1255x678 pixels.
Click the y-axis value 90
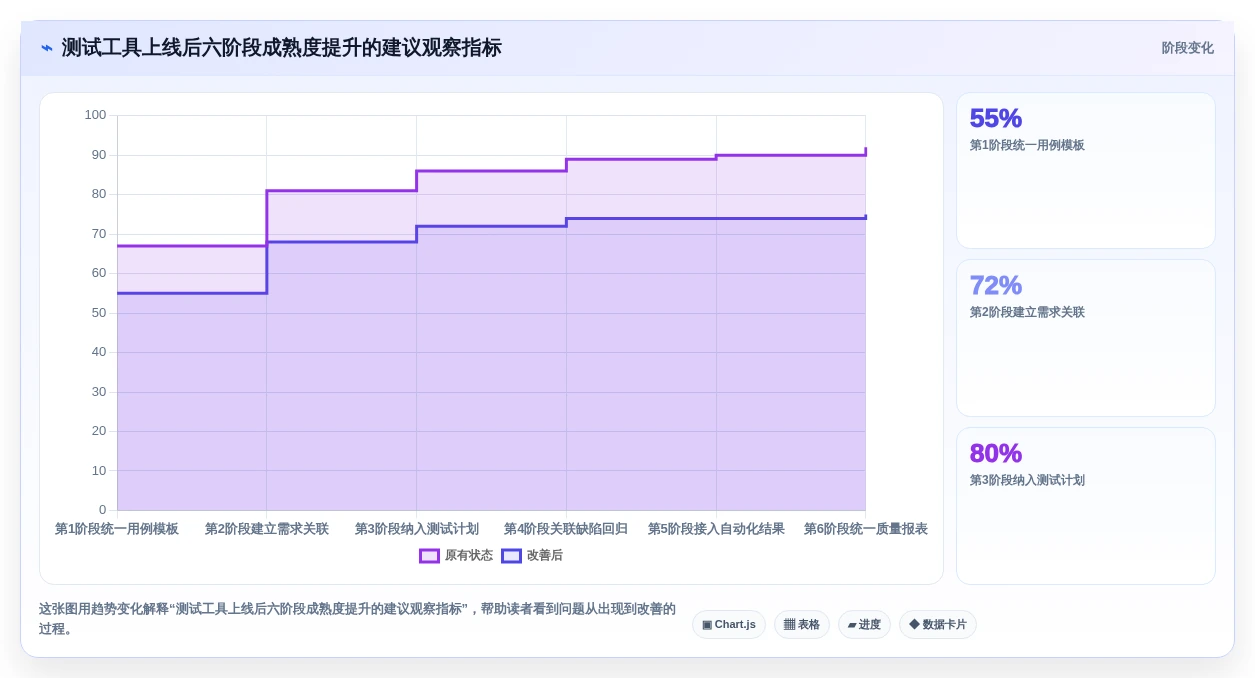click(99, 155)
